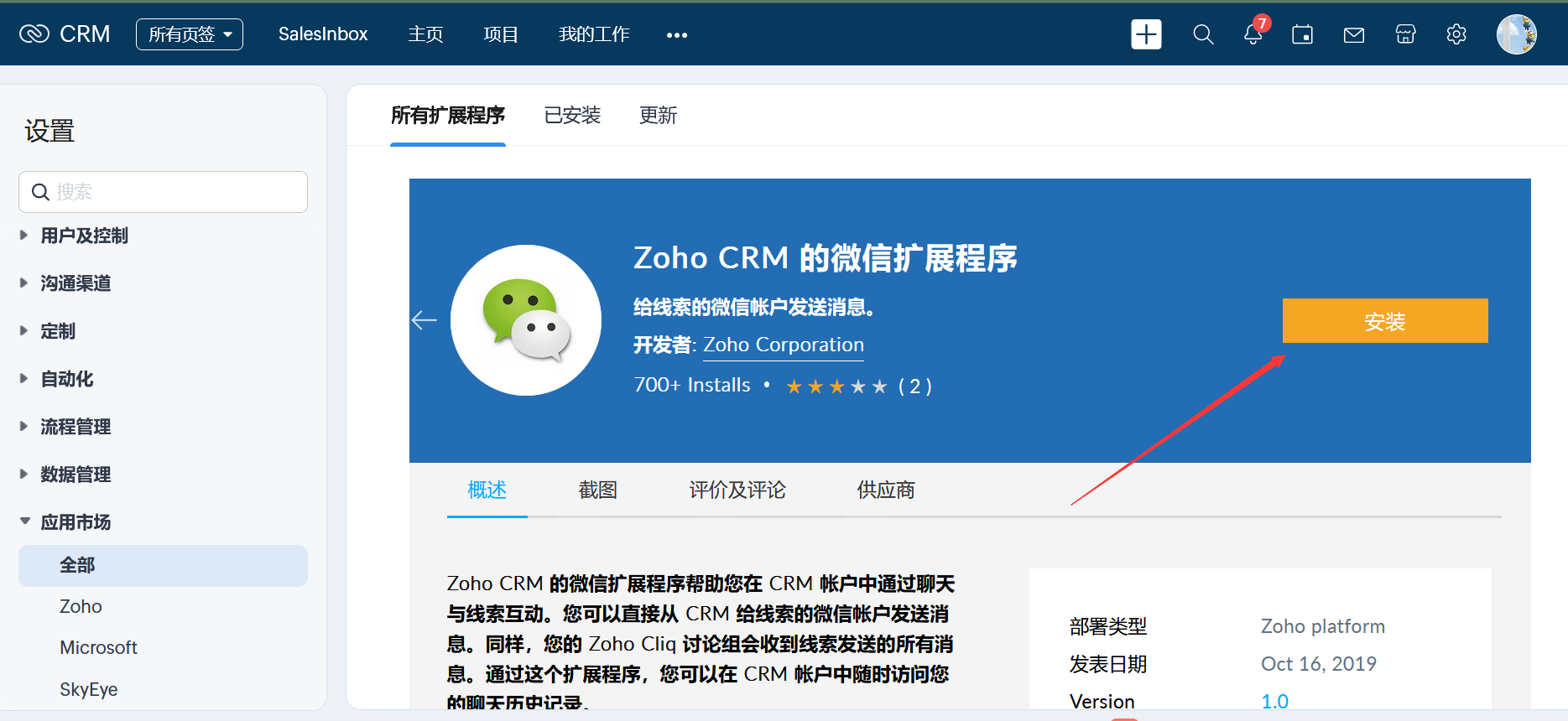Viewport: 1568px width, 721px height.
Task: Open the calendar icon in top bar
Action: pyautogui.click(x=1302, y=34)
